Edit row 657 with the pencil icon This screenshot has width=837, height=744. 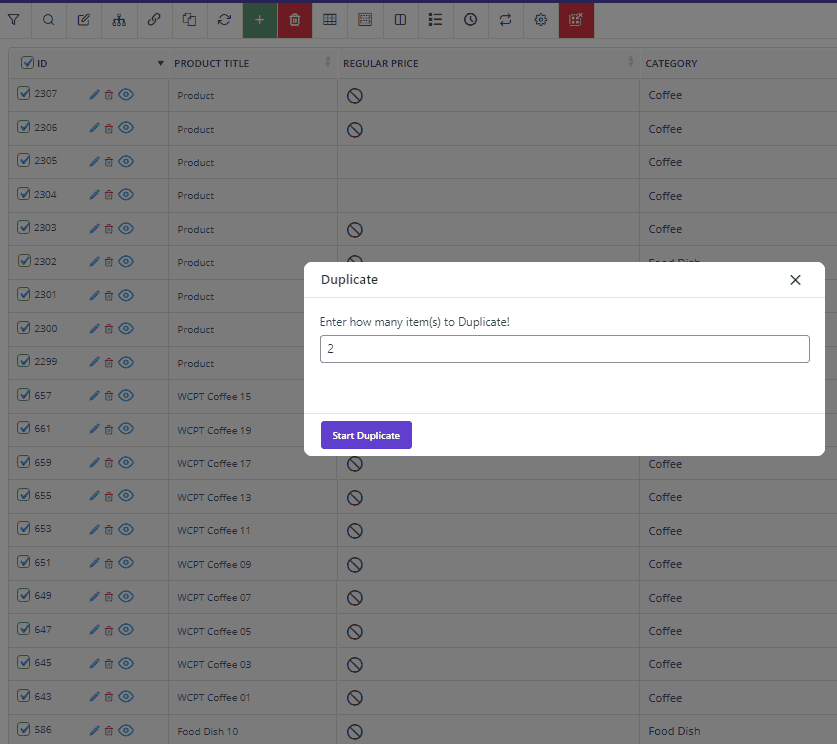[x=93, y=395]
